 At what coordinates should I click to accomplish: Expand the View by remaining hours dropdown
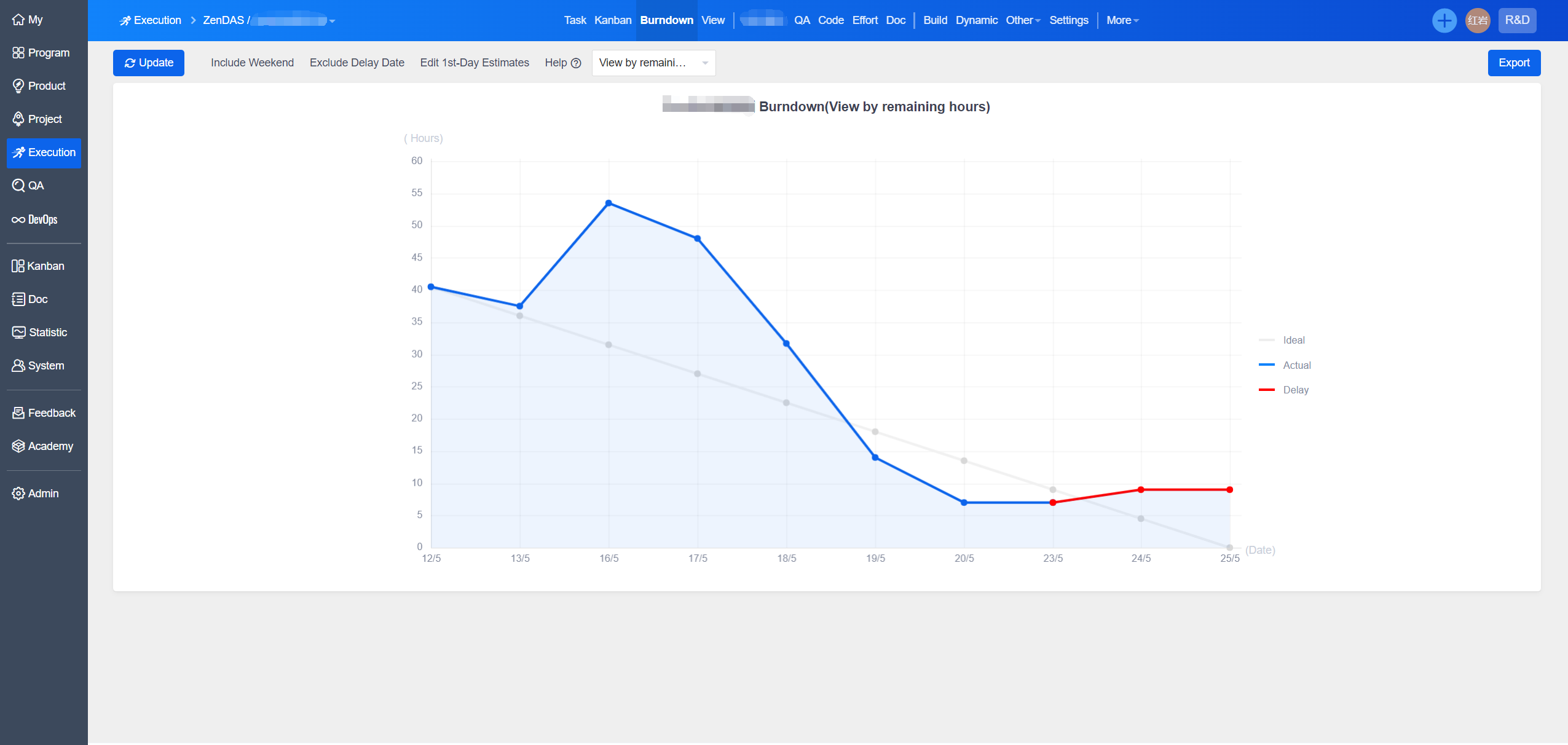click(x=653, y=63)
